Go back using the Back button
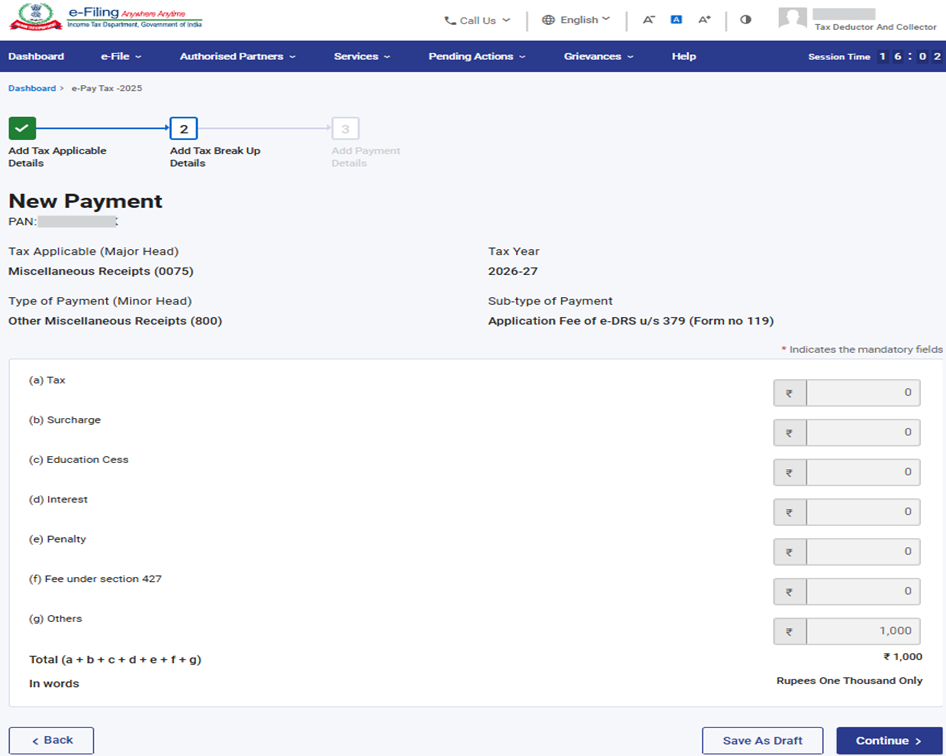The height and width of the screenshot is (756, 946). tap(52, 740)
